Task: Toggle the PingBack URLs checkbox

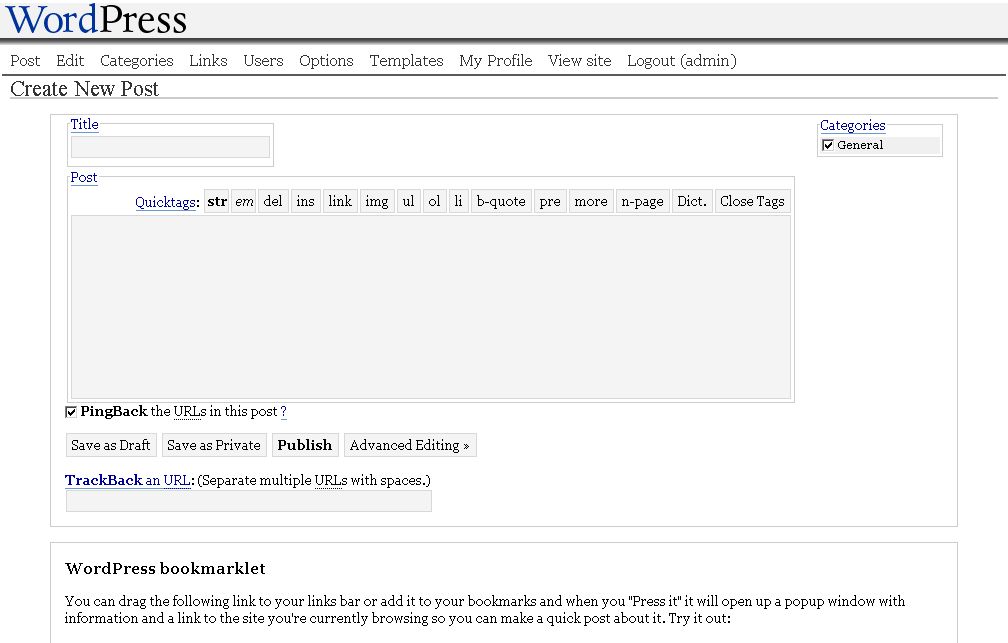Action: click(x=71, y=412)
